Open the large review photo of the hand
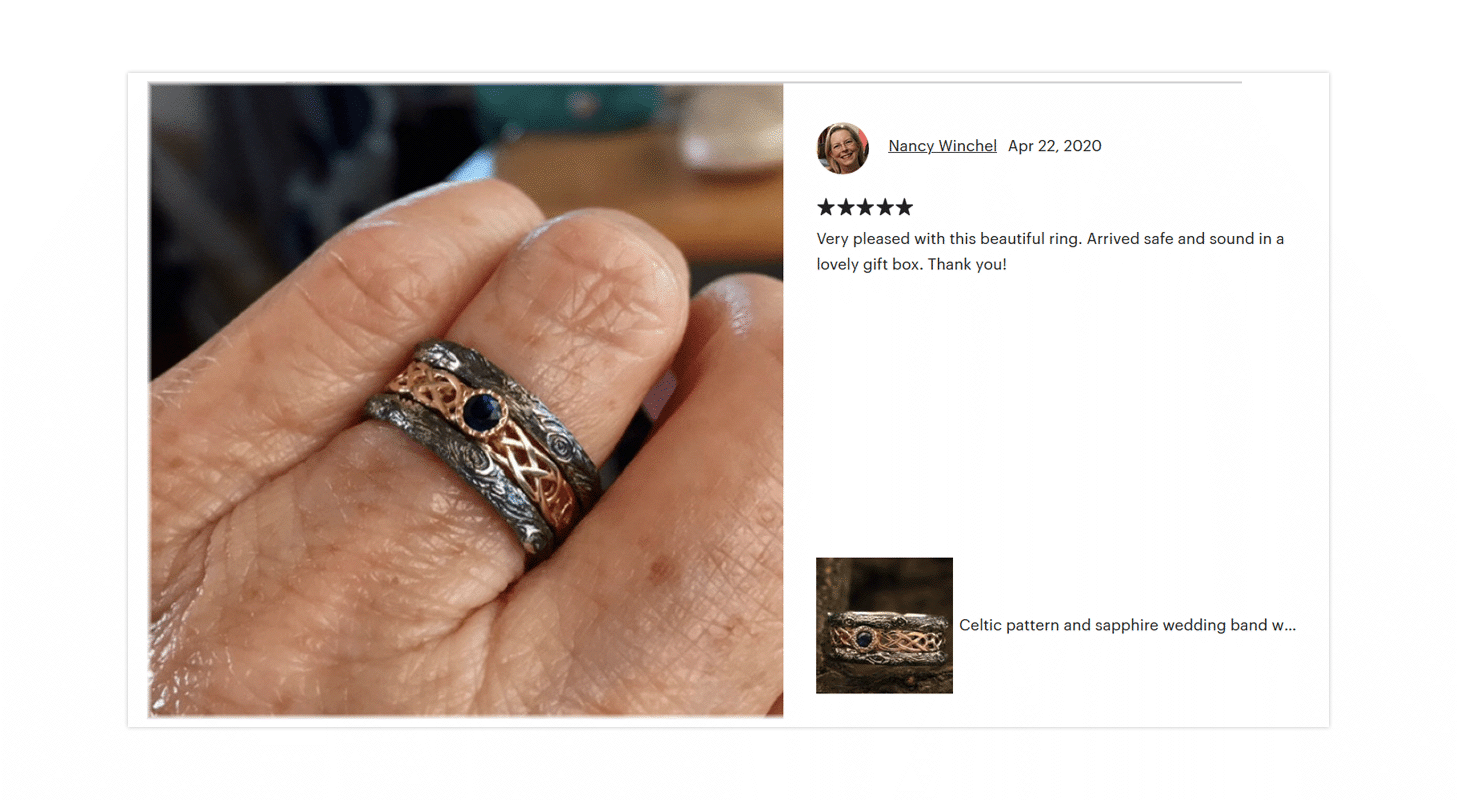This screenshot has height=800, width=1458. [x=466, y=400]
